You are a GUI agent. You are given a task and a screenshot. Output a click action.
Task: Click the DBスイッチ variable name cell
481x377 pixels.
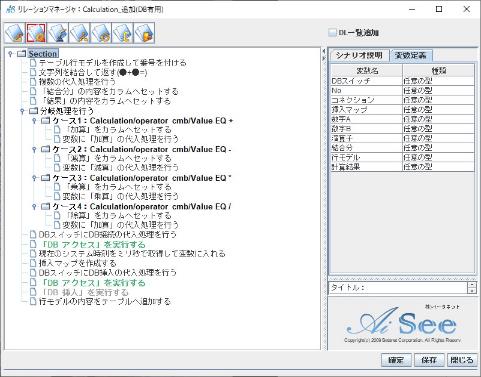[x=366, y=81]
